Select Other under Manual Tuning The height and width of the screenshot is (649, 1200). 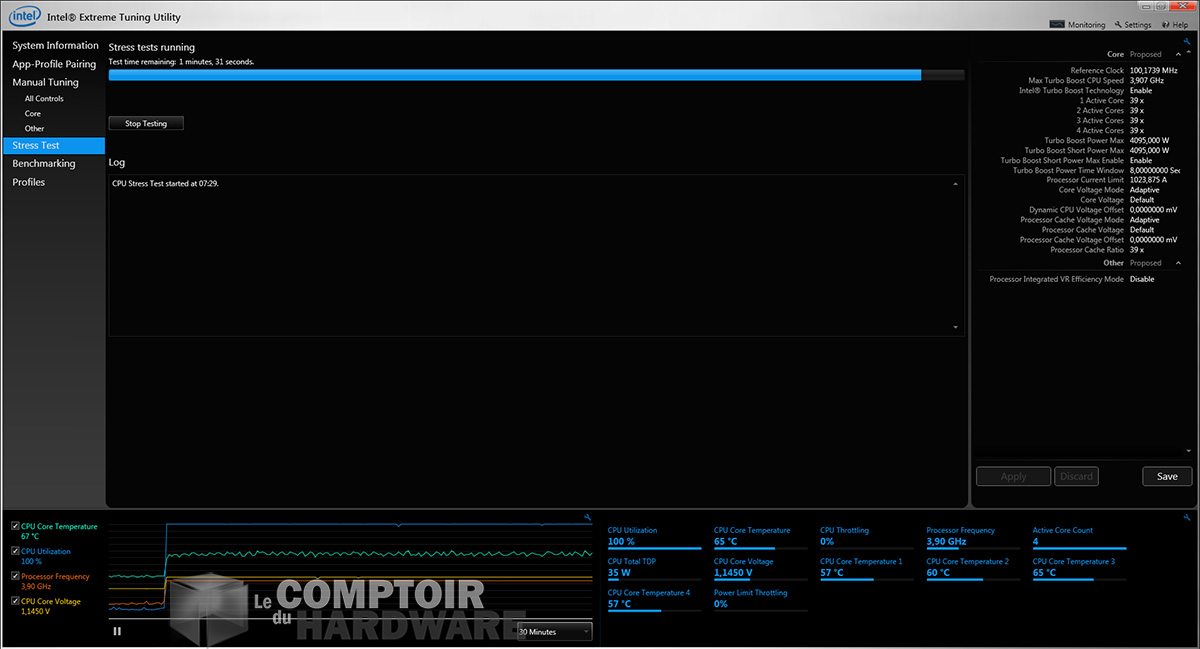[x=35, y=129]
